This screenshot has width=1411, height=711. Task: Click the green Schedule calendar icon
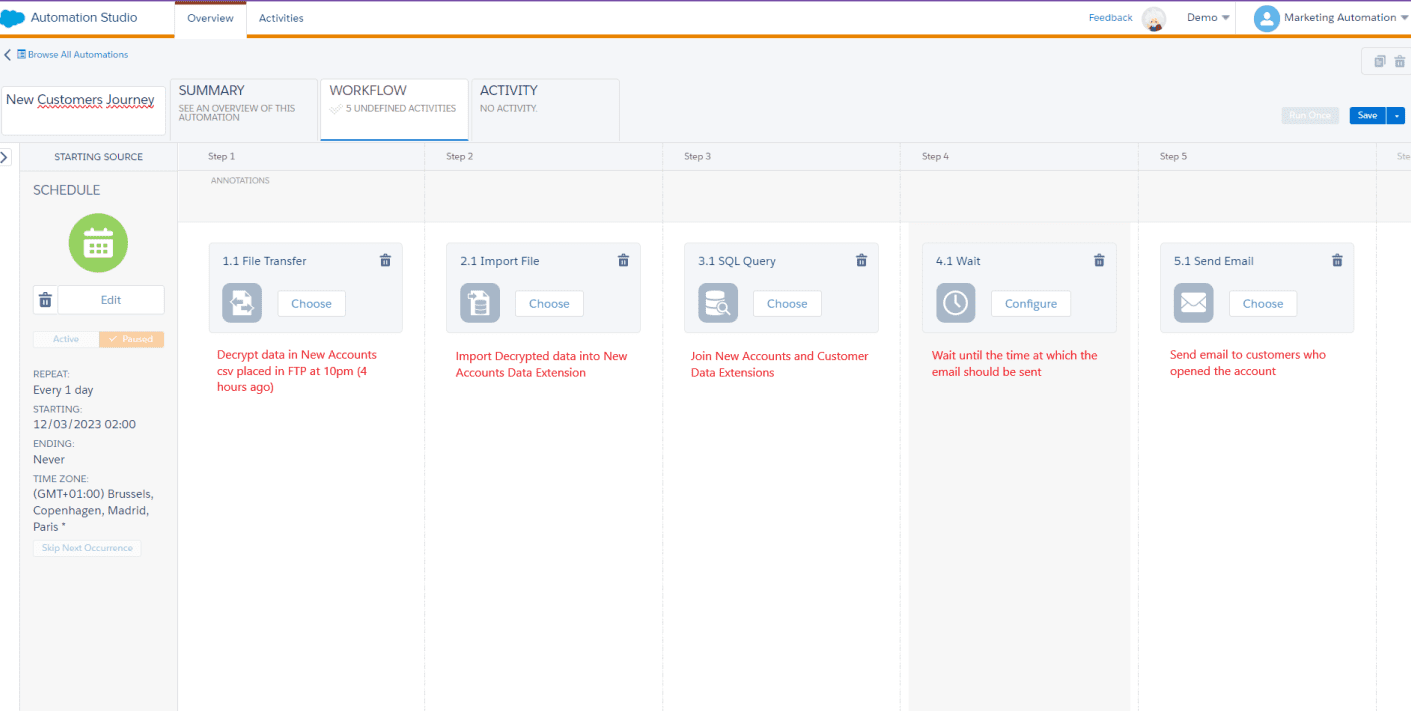point(98,243)
